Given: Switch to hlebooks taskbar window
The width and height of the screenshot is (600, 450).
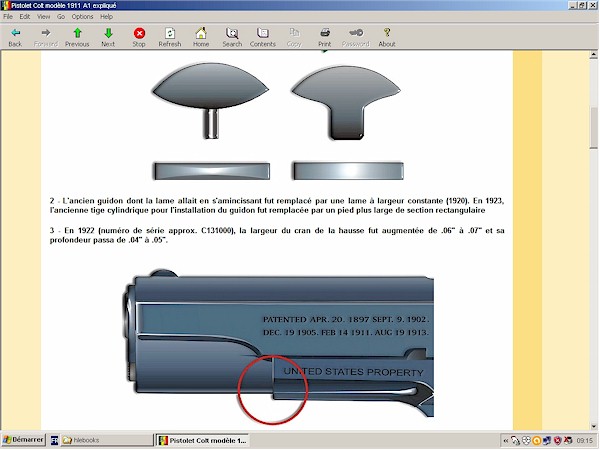Looking at the screenshot, I should [x=106, y=440].
